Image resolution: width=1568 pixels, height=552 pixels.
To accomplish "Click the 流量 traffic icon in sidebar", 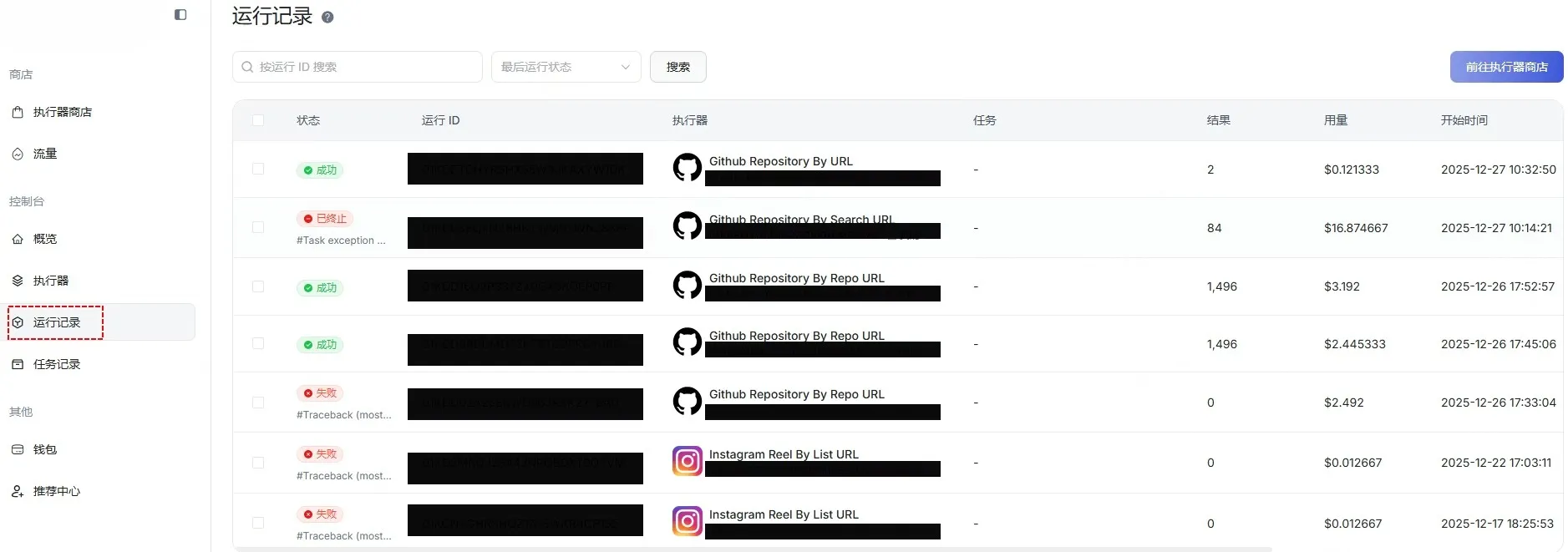I will [18, 154].
